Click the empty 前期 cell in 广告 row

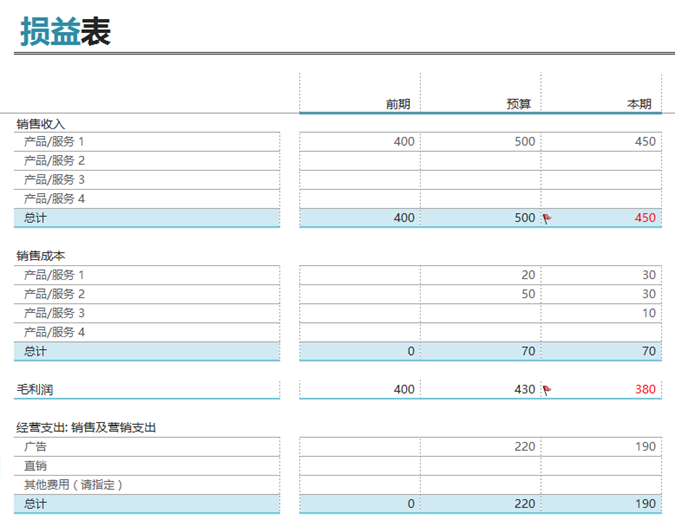360,447
